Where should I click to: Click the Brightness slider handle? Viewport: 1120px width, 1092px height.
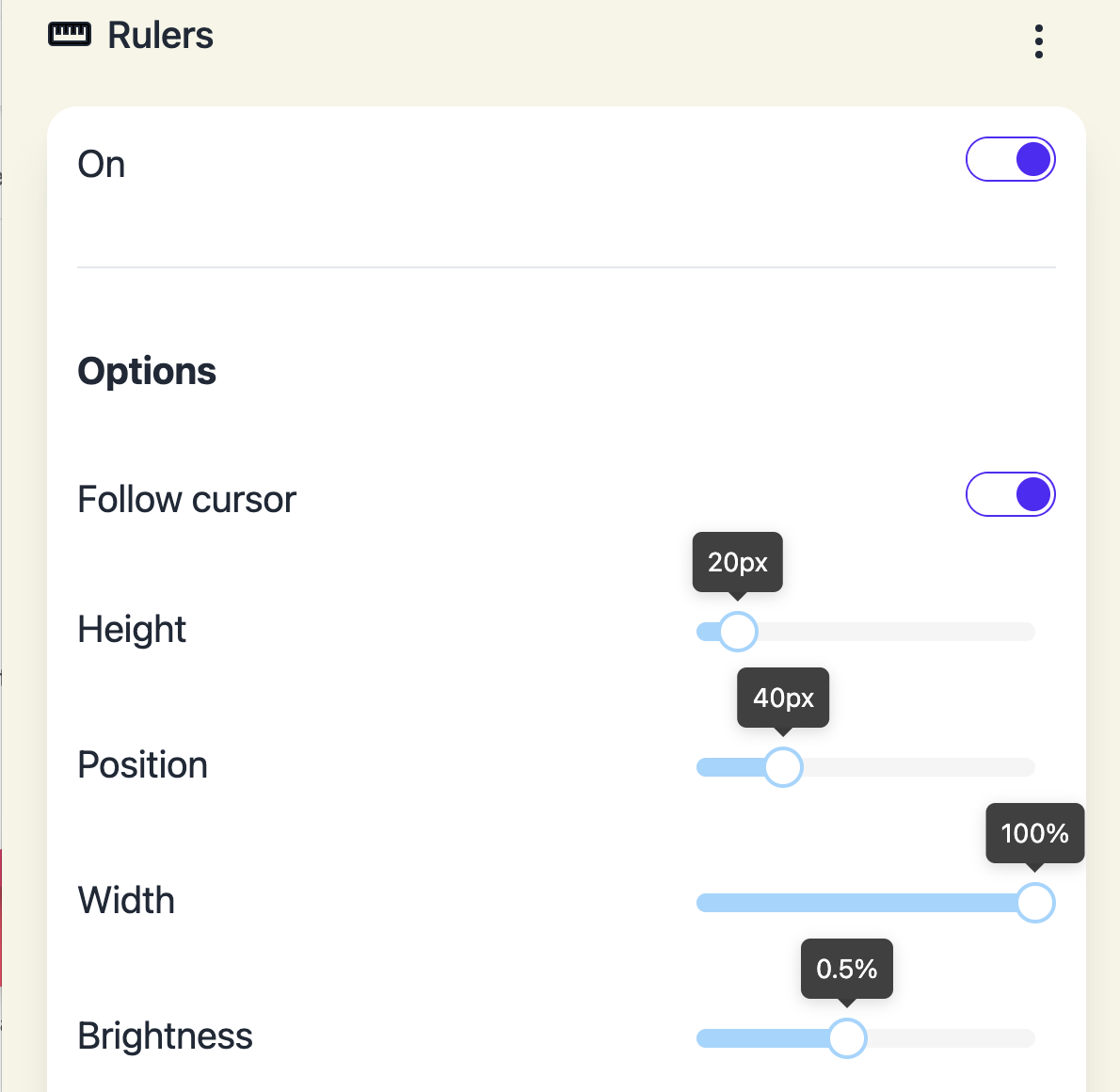coord(847,1037)
